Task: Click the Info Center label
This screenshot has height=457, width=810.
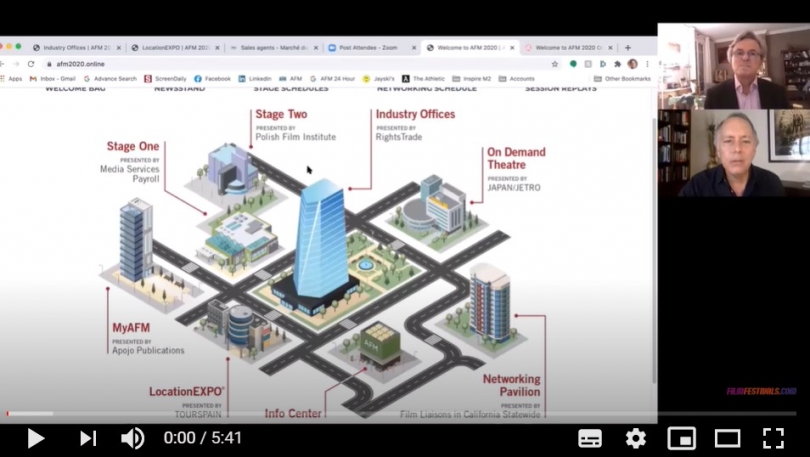Action: pyautogui.click(x=293, y=413)
